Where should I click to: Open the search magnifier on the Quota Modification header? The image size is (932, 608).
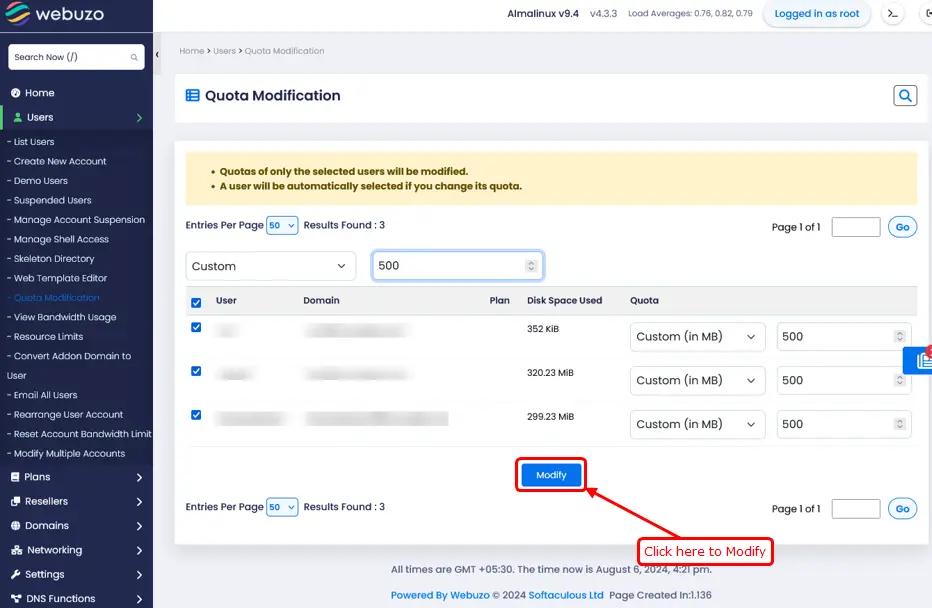[905, 95]
